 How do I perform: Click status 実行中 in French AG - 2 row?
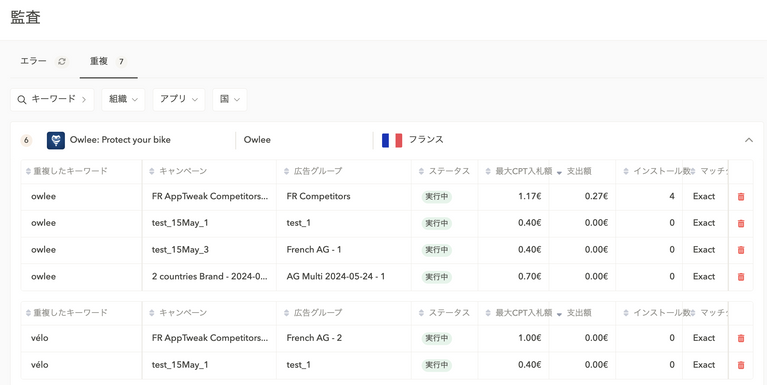click(436, 338)
